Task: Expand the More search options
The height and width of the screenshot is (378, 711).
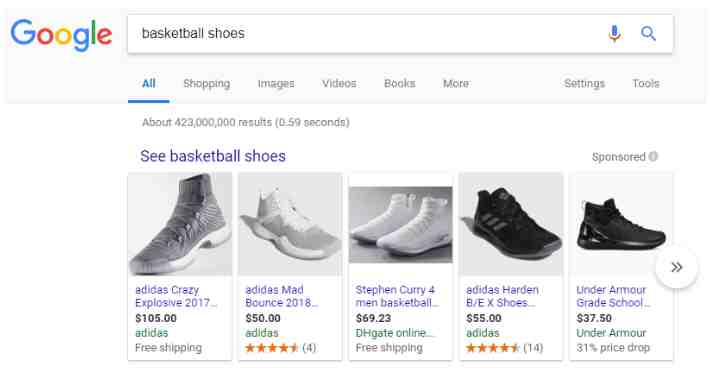Action: point(456,83)
